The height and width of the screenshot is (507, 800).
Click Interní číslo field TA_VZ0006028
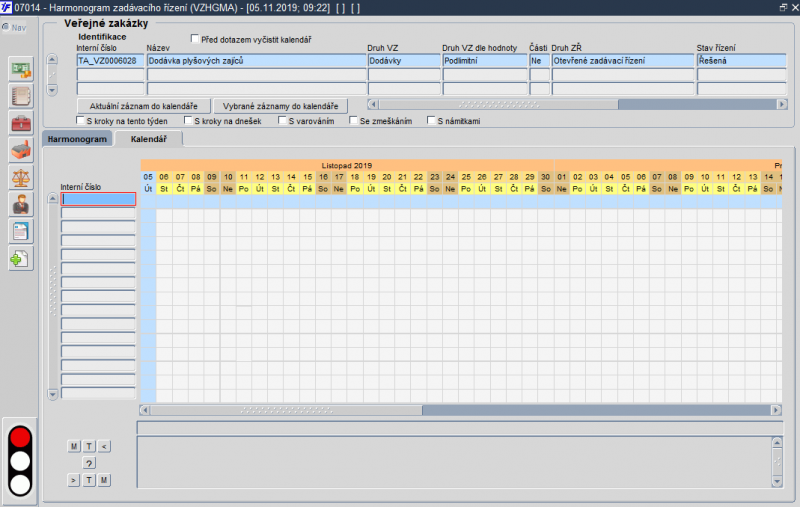(110, 61)
